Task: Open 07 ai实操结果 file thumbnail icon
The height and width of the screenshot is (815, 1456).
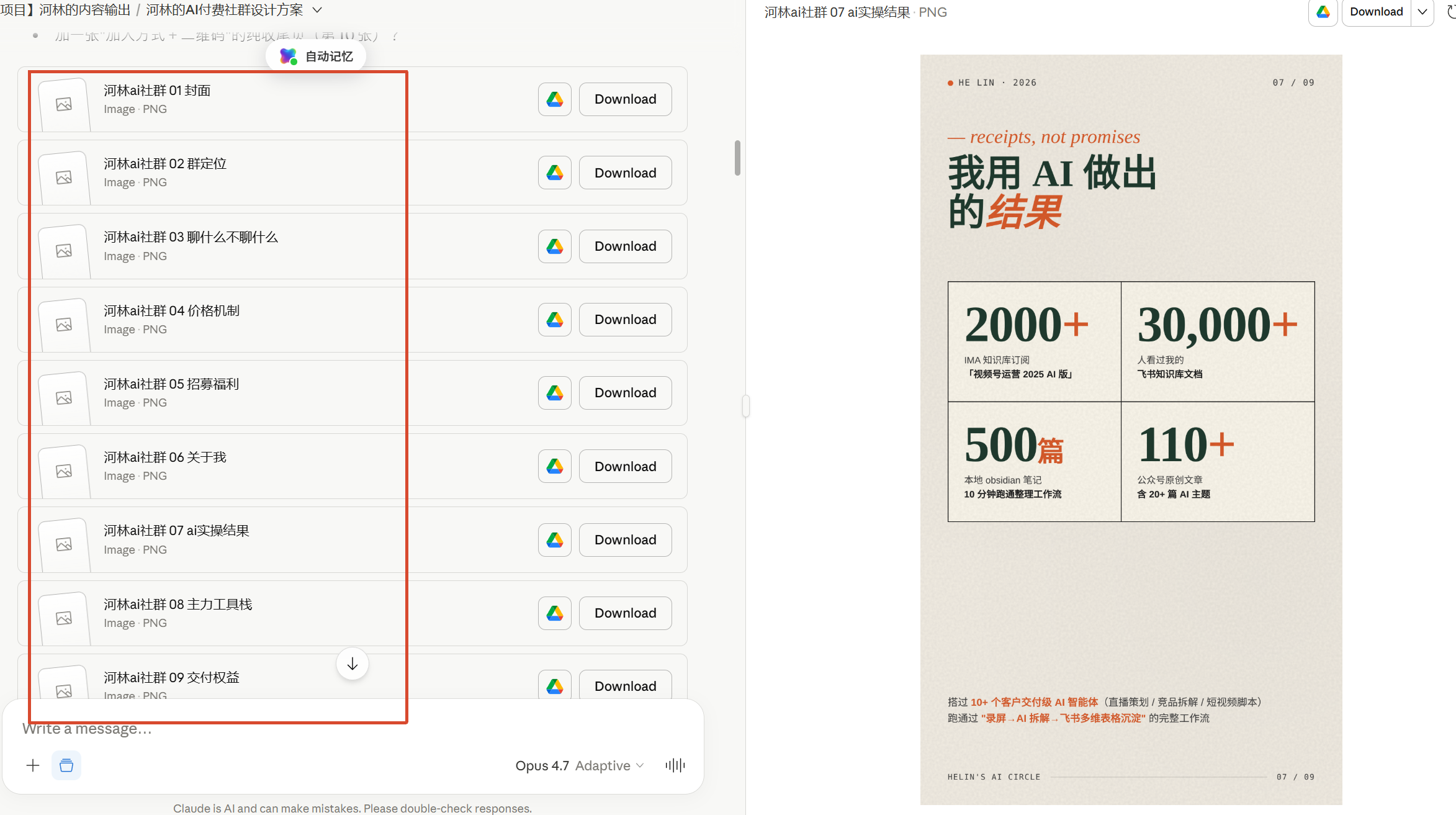Action: point(64,544)
